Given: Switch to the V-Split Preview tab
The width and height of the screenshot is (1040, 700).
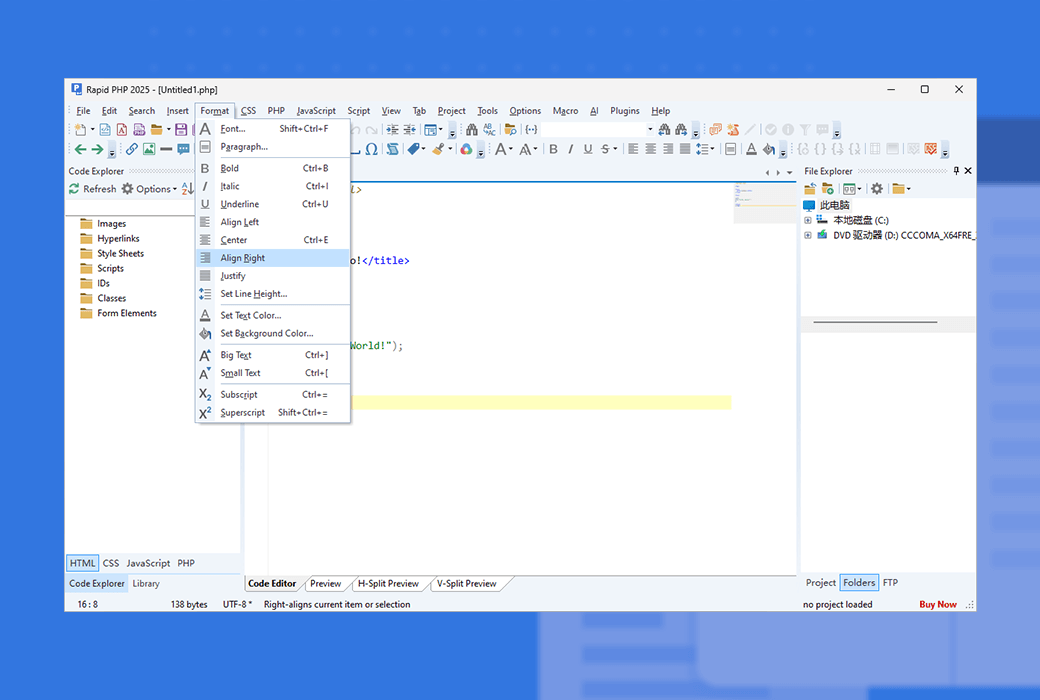Looking at the screenshot, I should 466,584.
